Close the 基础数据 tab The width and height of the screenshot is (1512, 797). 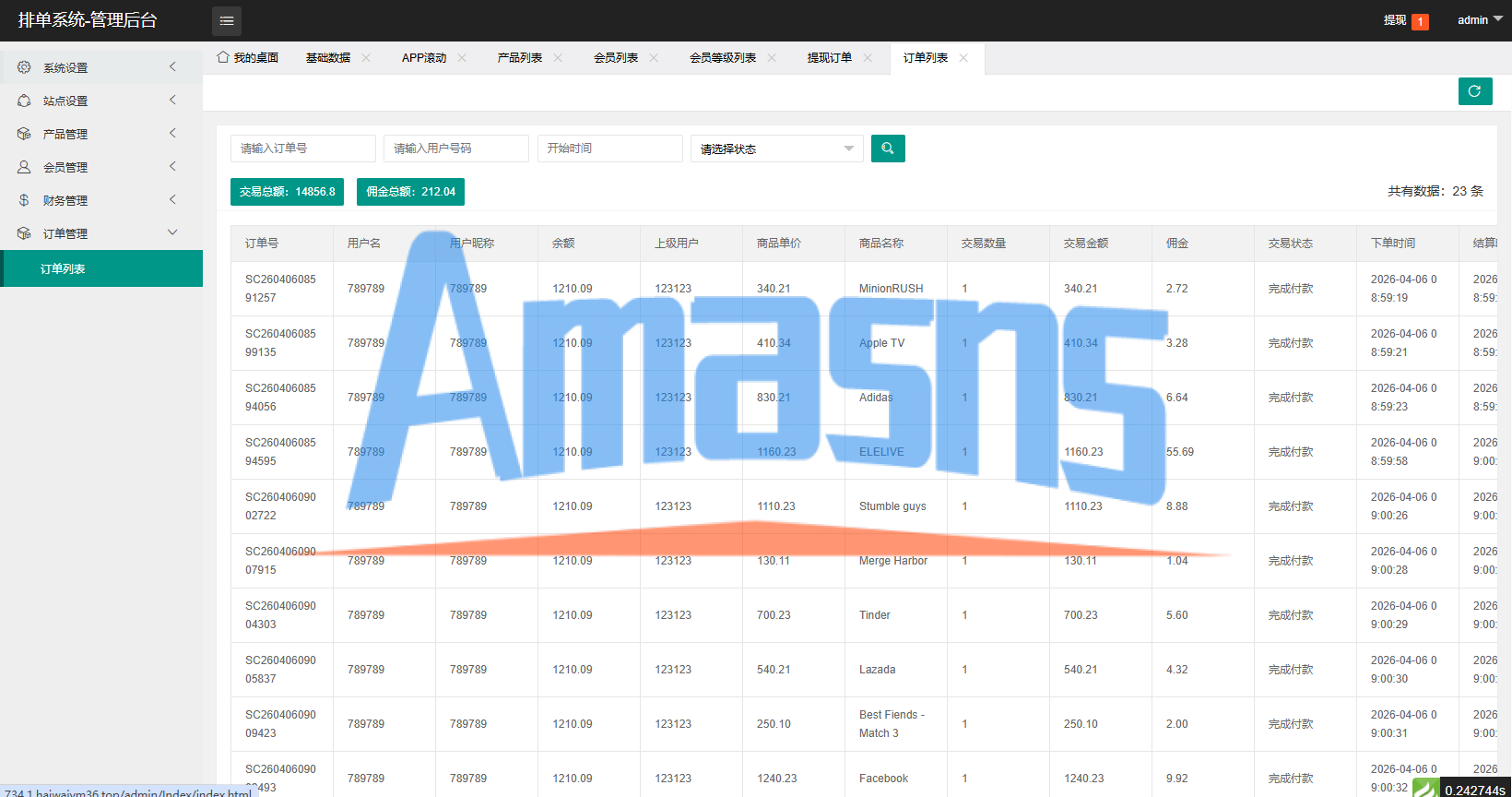(x=366, y=57)
